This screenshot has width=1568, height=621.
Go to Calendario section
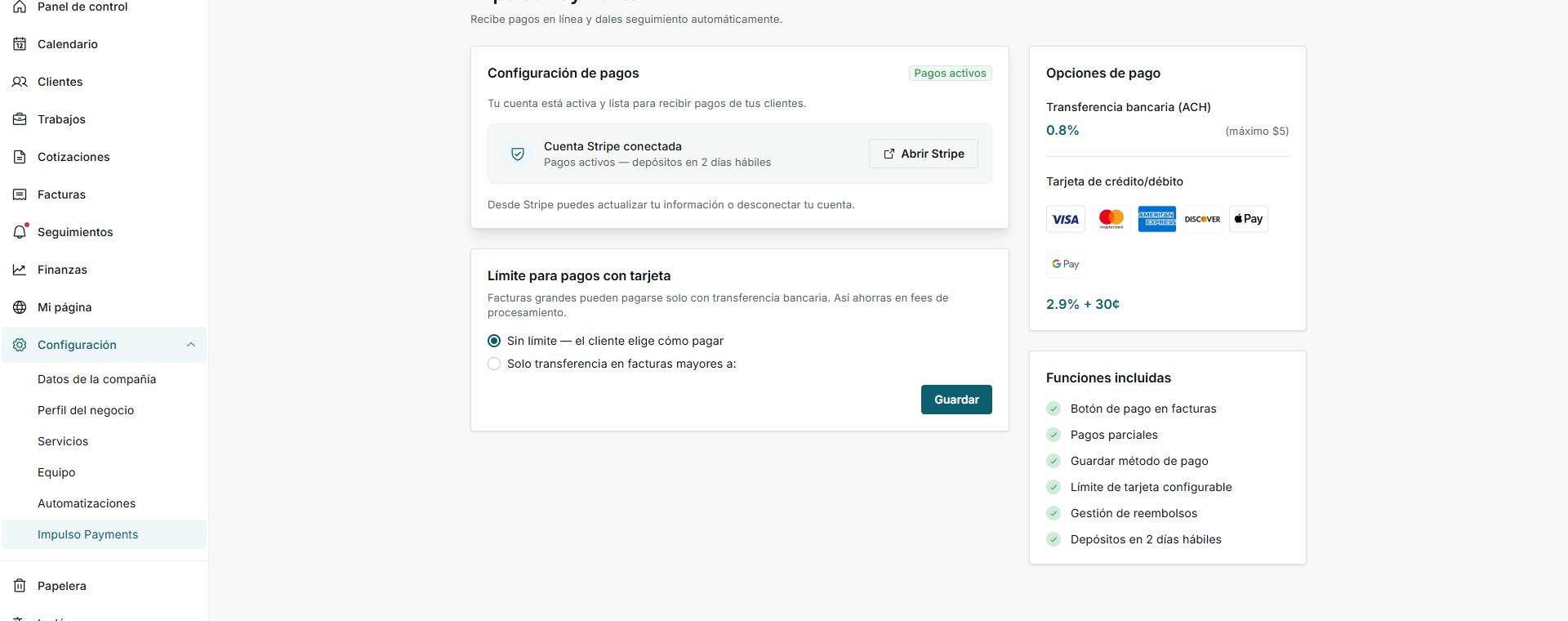pos(104,44)
